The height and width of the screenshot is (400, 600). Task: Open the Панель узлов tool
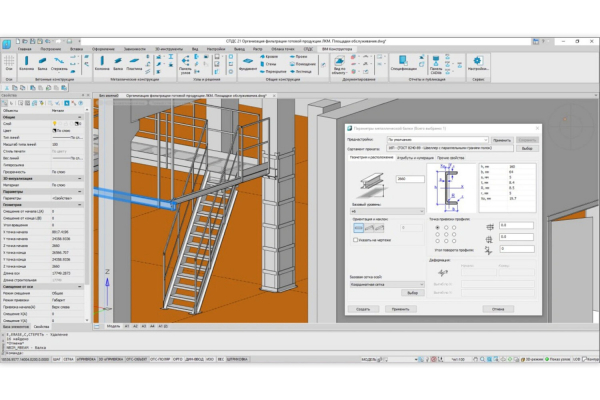tap(186, 64)
